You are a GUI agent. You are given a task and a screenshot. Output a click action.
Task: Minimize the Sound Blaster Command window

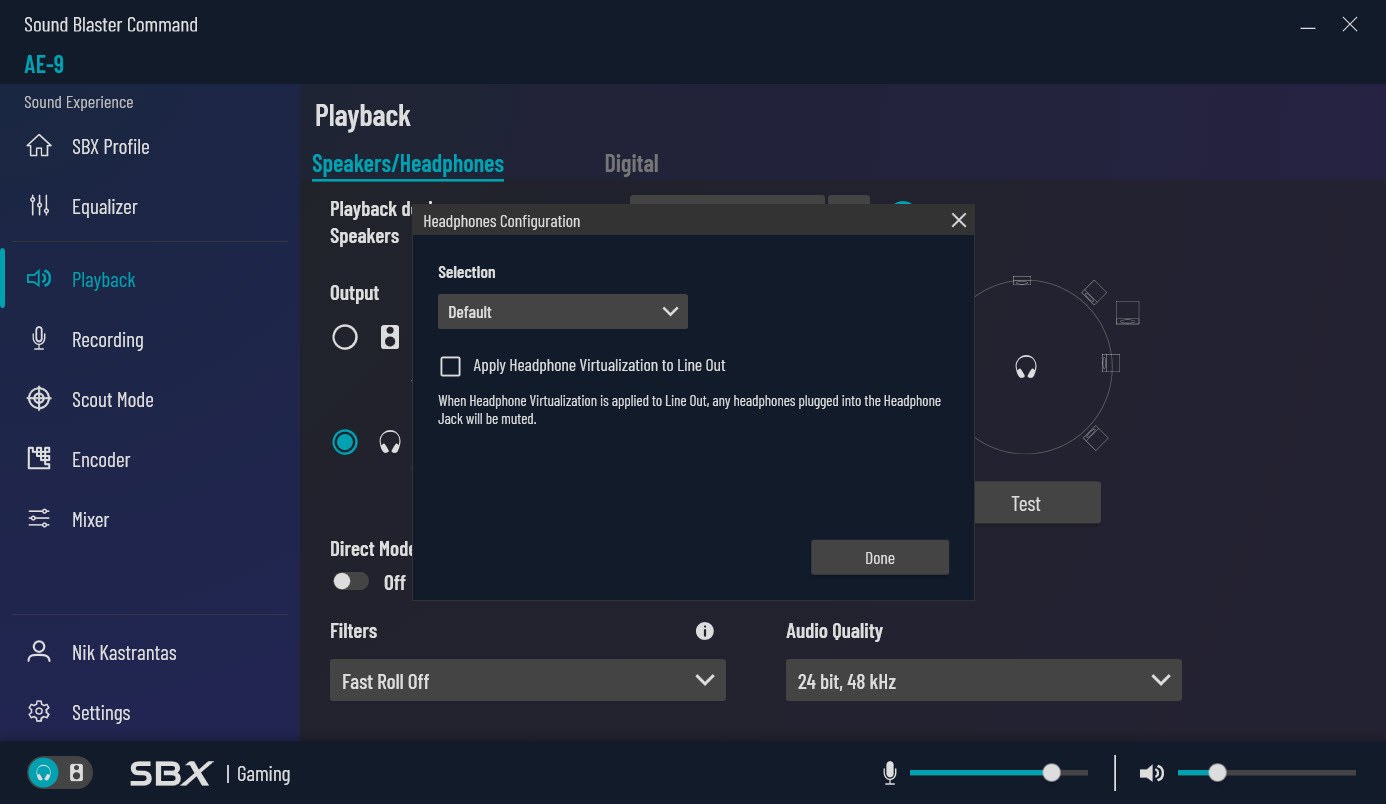click(1308, 27)
